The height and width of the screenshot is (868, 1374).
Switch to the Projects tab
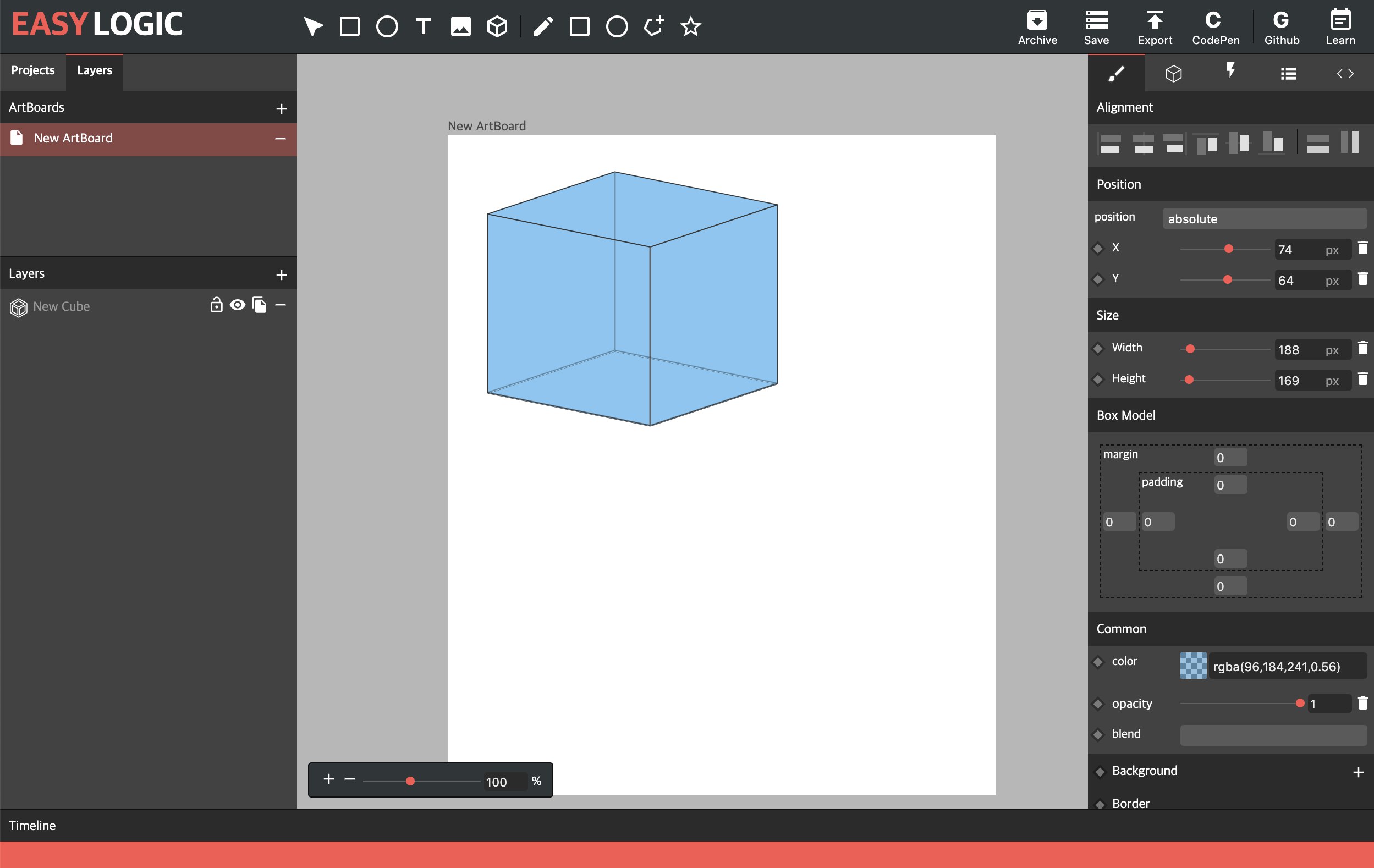point(33,70)
